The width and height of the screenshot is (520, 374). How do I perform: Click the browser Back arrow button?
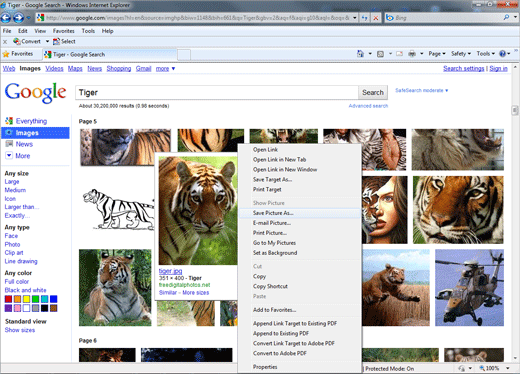pyautogui.click(x=6, y=18)
